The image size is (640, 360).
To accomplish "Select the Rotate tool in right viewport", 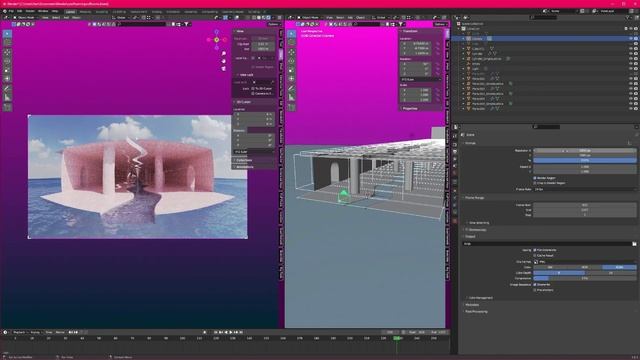I will click(291, 62).
